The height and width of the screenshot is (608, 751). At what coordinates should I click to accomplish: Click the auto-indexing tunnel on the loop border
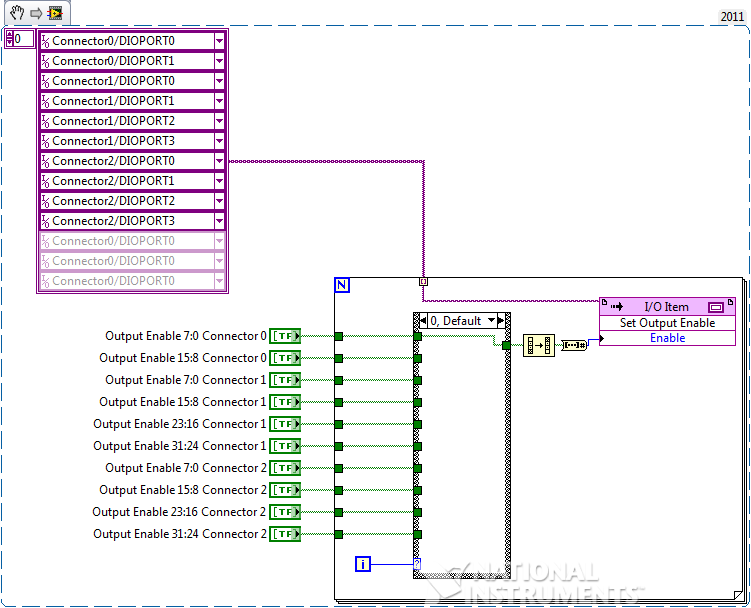pyautogui.click(x=423, y=282)
